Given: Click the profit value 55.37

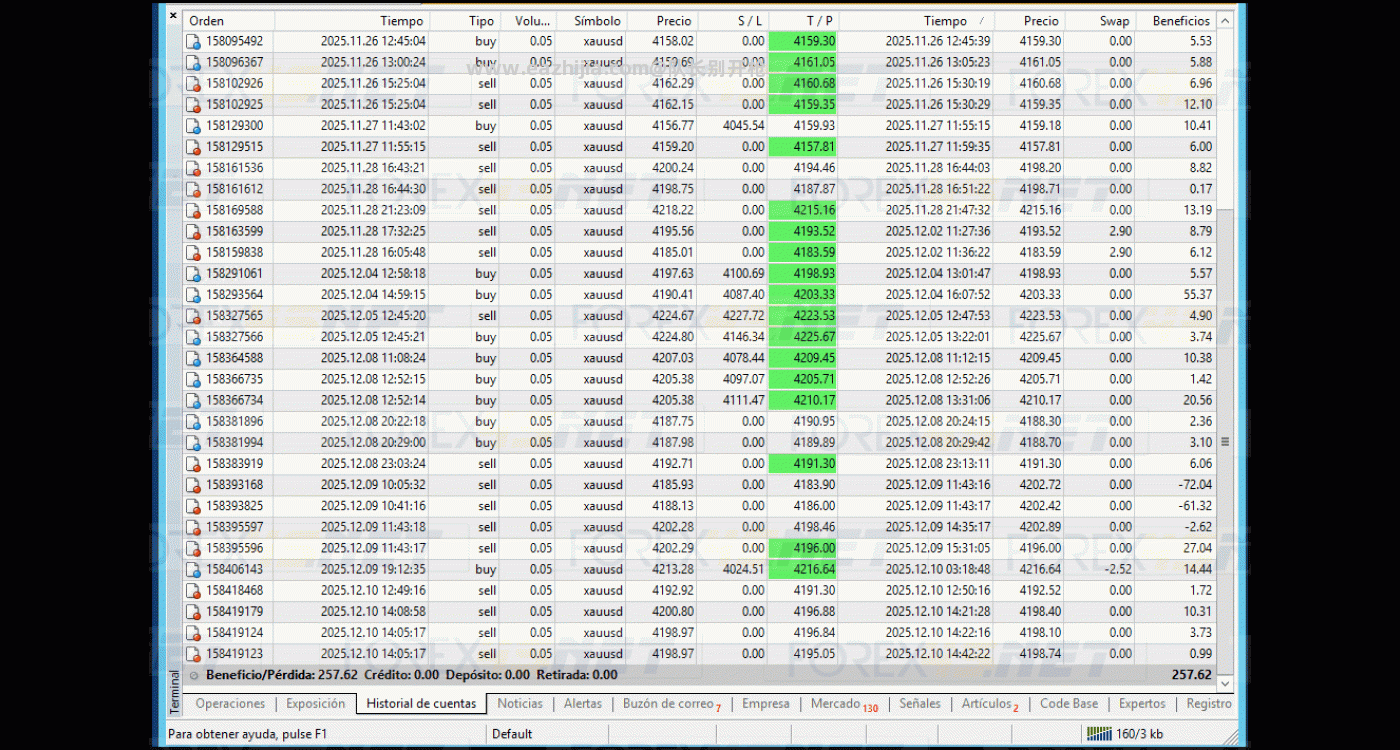Looking at the screenshot, I should tap(1196, 295).
